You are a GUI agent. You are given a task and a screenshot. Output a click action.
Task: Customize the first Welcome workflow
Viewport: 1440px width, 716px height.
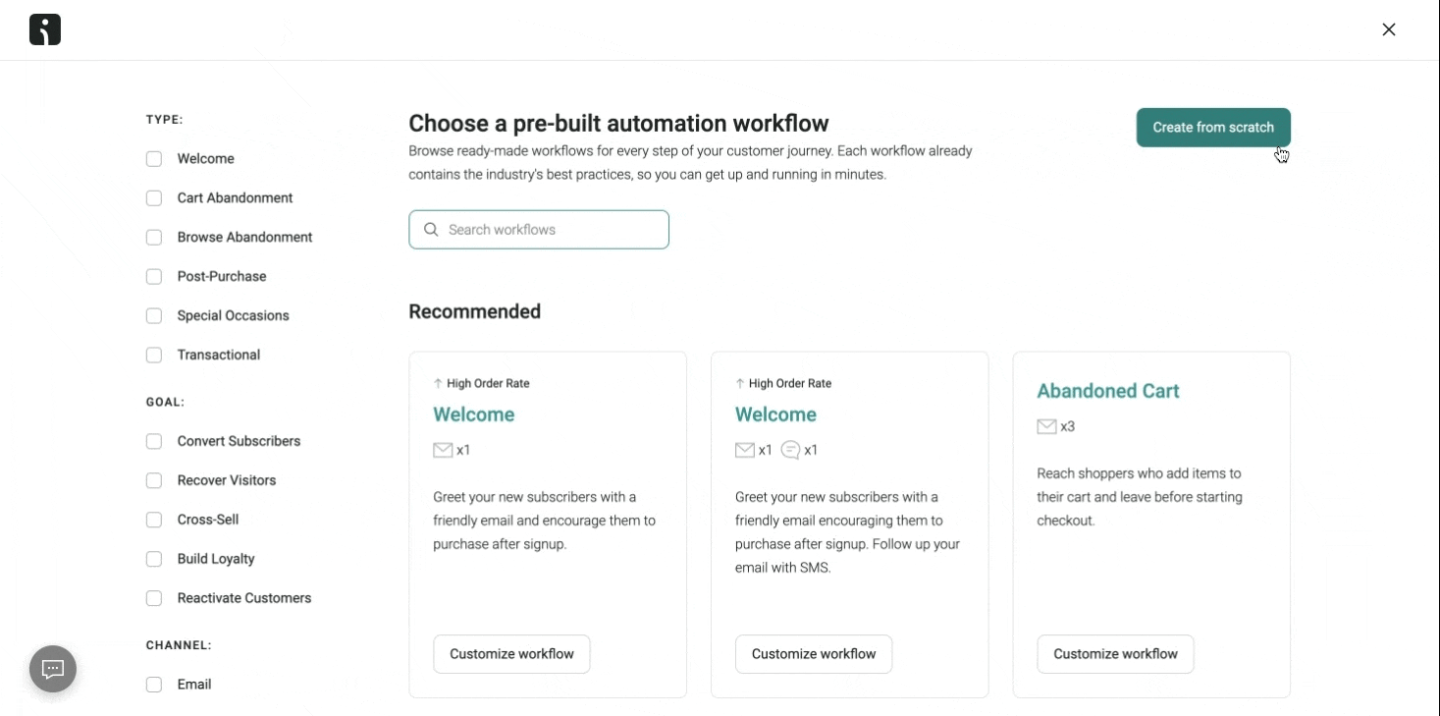tap(511, 653)
